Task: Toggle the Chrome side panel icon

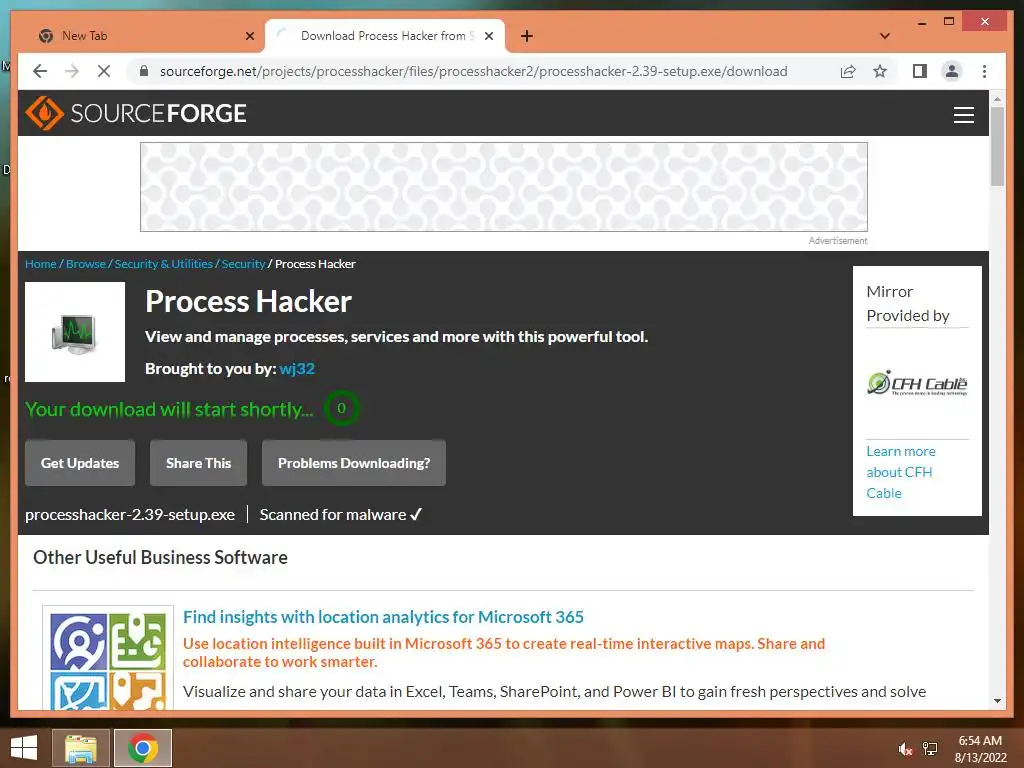Action: [x=920, y=71]
